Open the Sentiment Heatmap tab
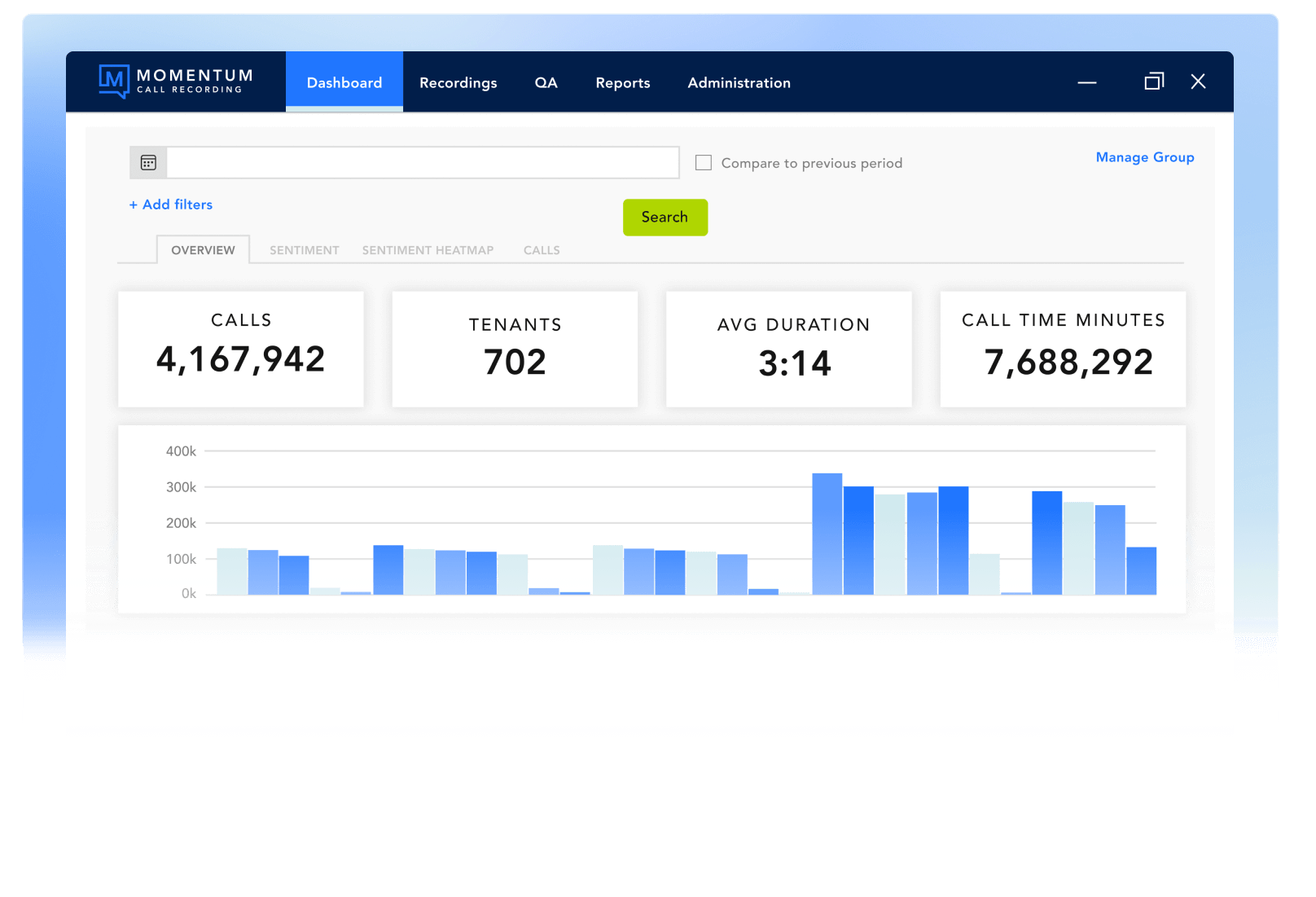1316x897 pixels. point(428,250)
